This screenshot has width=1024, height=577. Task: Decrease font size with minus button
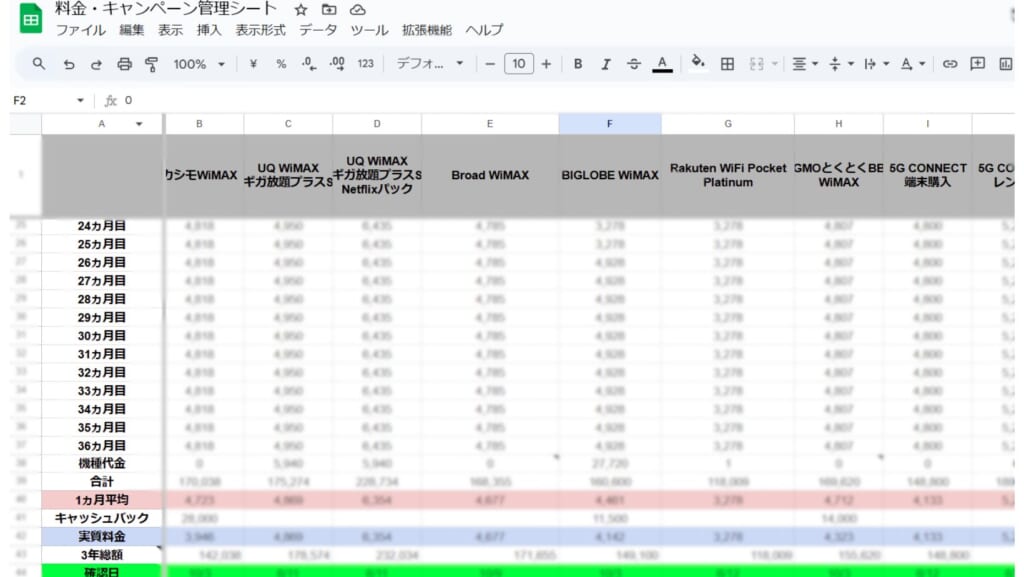click(x=490, y=64)
